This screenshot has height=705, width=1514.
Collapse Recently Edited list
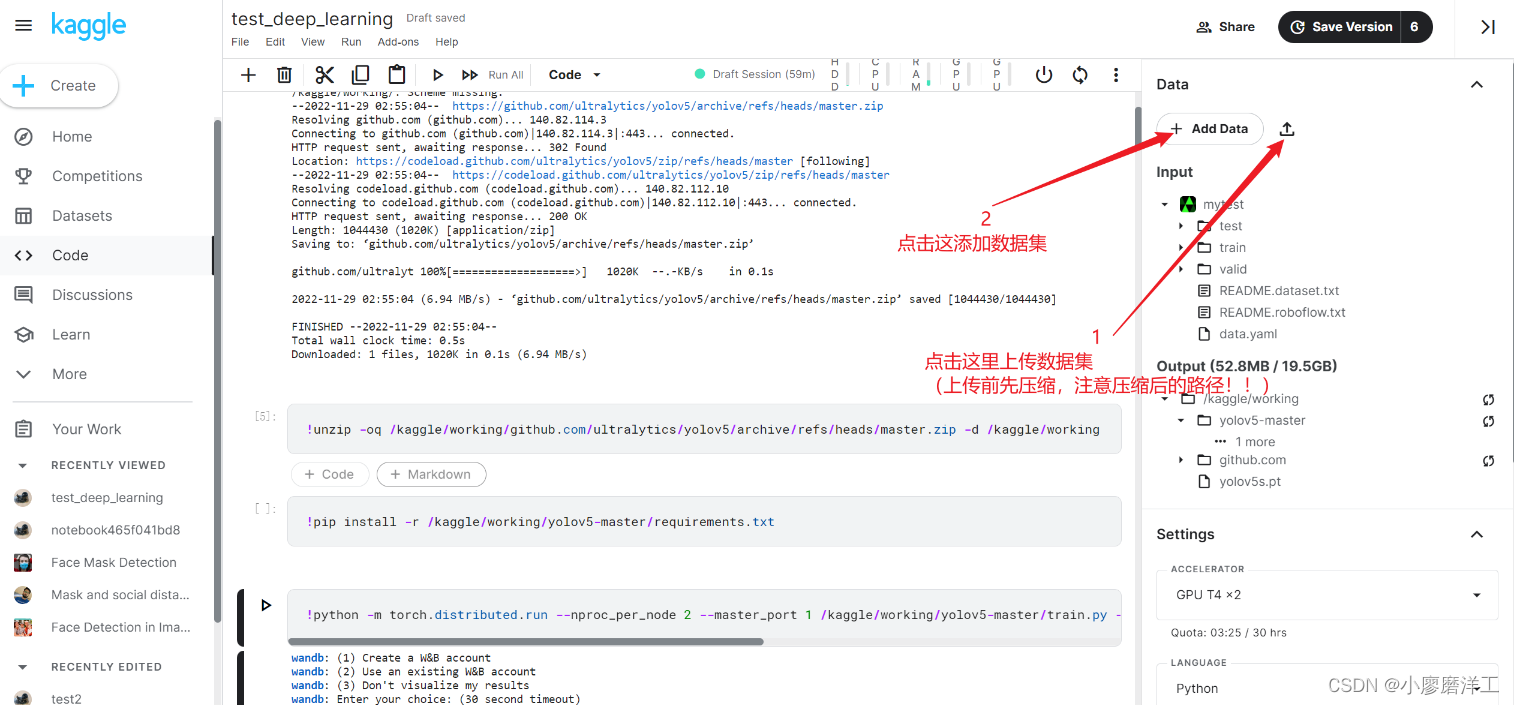tap(23, 667)
